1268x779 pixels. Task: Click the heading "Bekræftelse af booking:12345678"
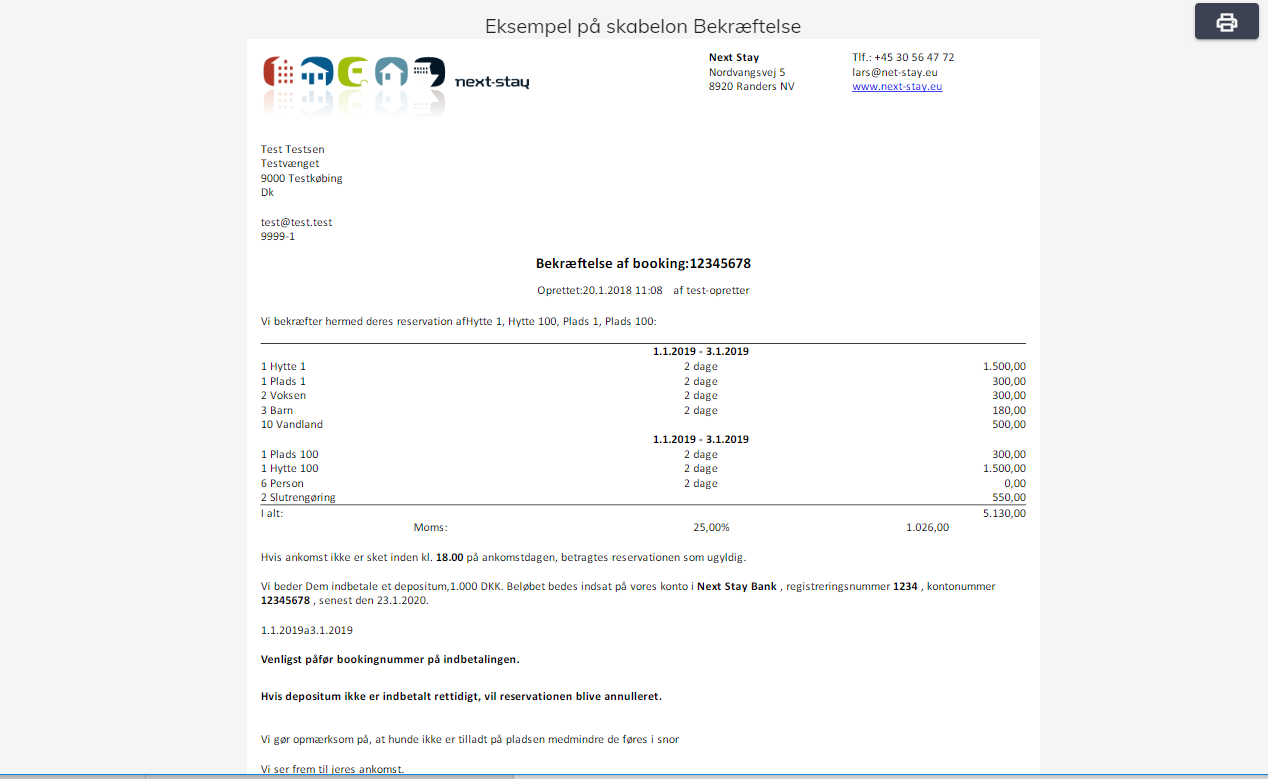click(x=643, y=264)
